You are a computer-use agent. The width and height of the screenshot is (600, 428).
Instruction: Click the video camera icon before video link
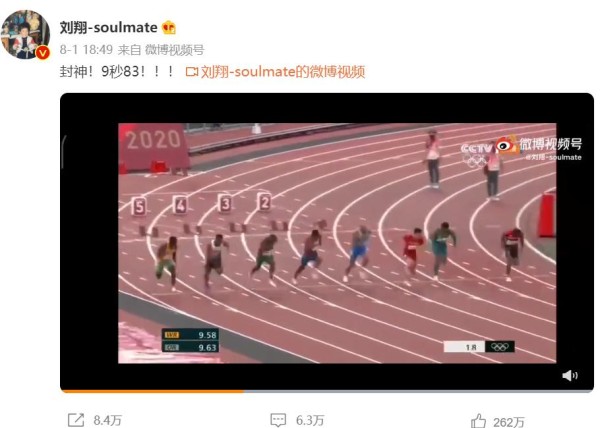[x=192, y=72]
